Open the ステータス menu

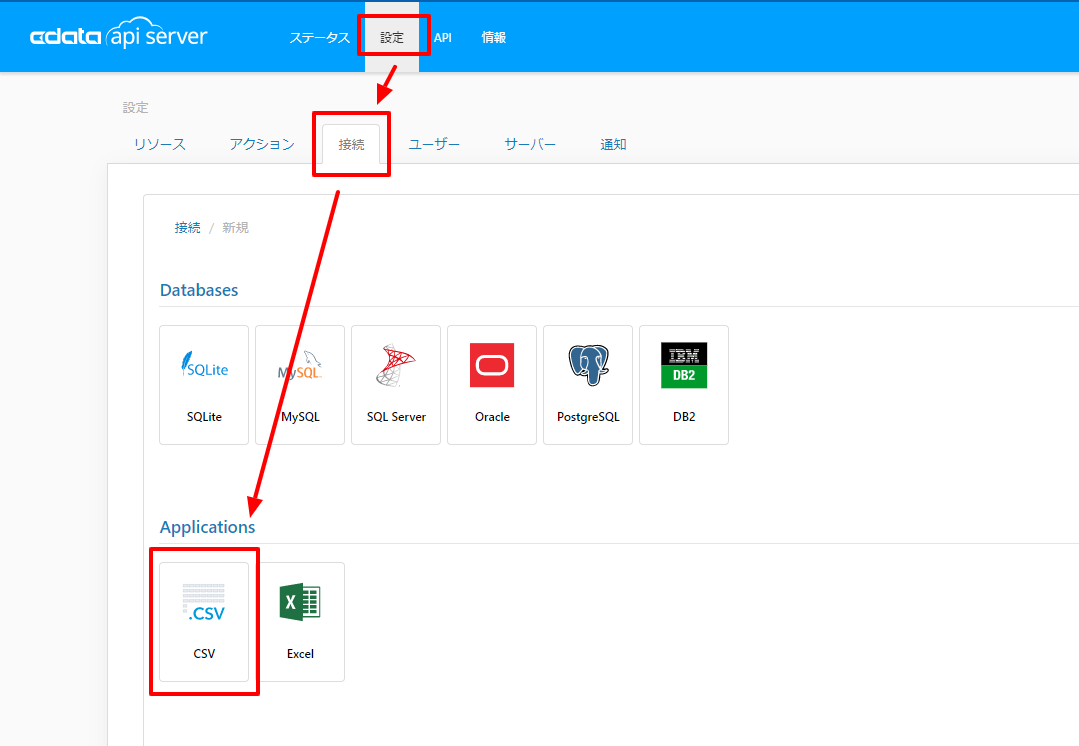(x=319, y=38)
